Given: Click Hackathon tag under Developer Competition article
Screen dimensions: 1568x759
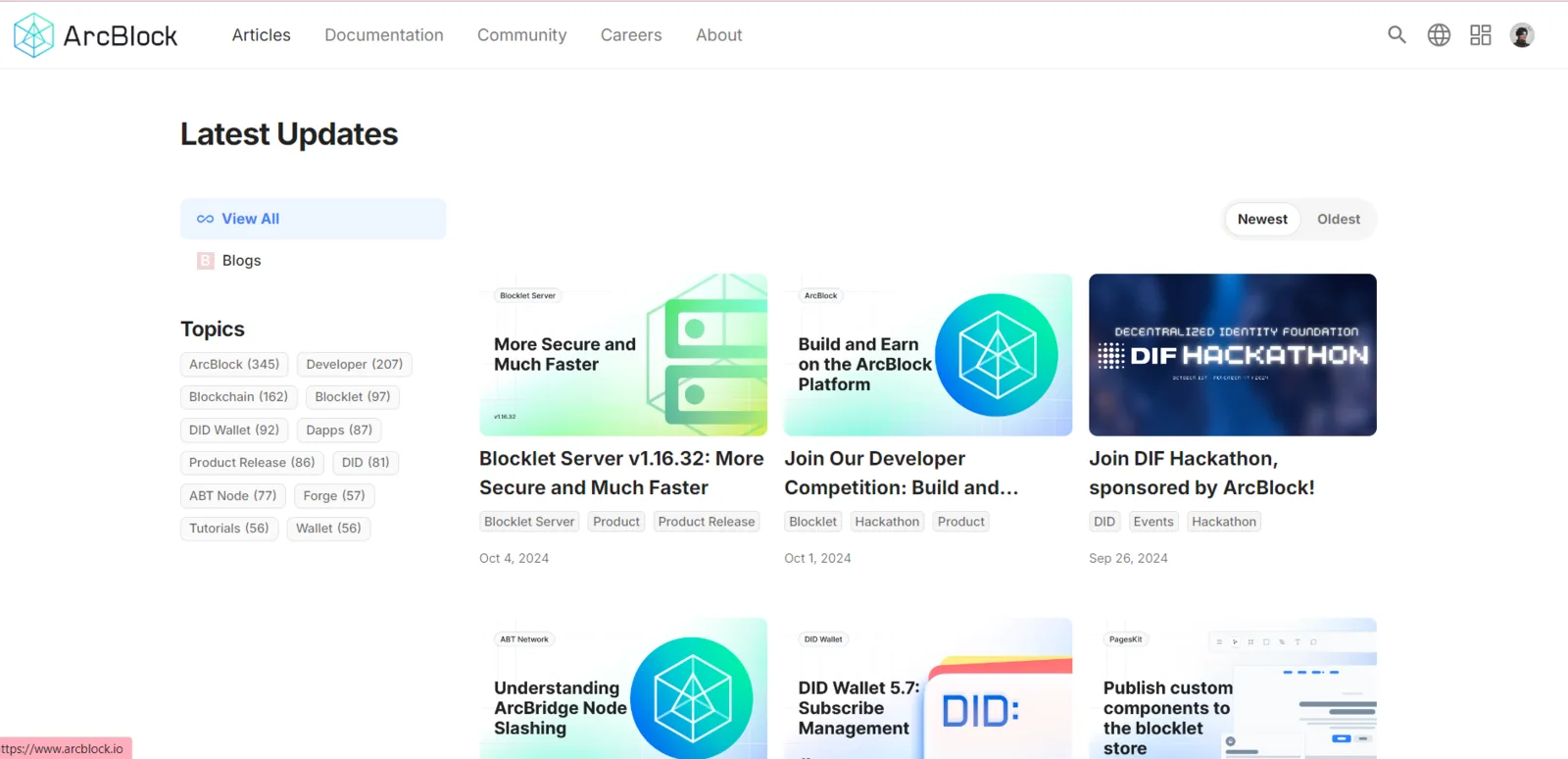Looking at the screenshot, I should tap(887, 522).
